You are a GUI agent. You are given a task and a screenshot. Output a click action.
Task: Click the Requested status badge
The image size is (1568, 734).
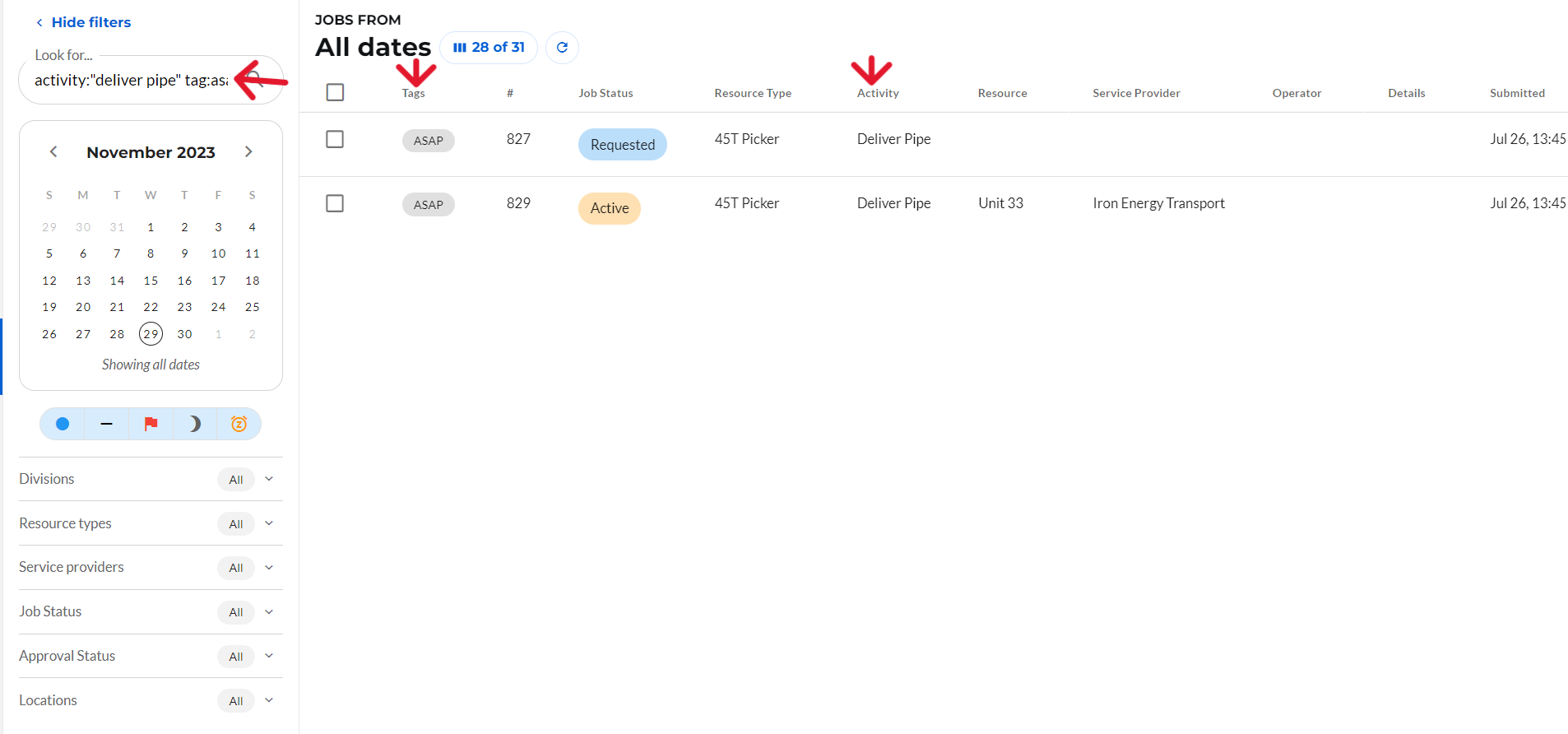tap(623, 145)
